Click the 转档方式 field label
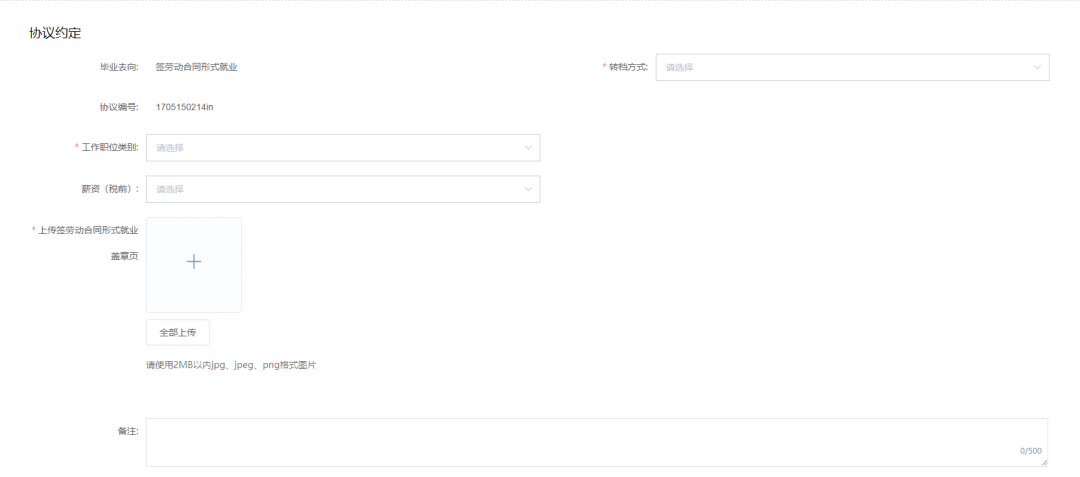The width and height of the screenshot is (1080, 477). 628,67
